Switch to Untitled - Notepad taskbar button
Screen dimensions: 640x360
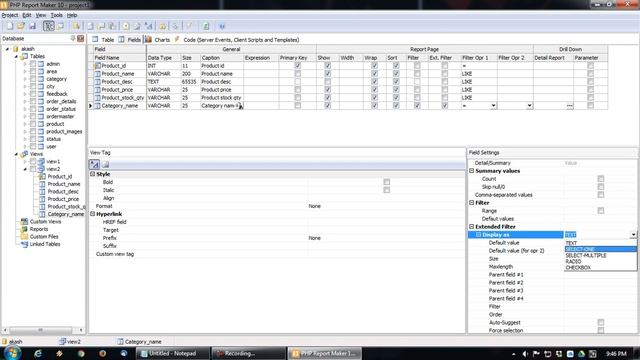[173, 353]
